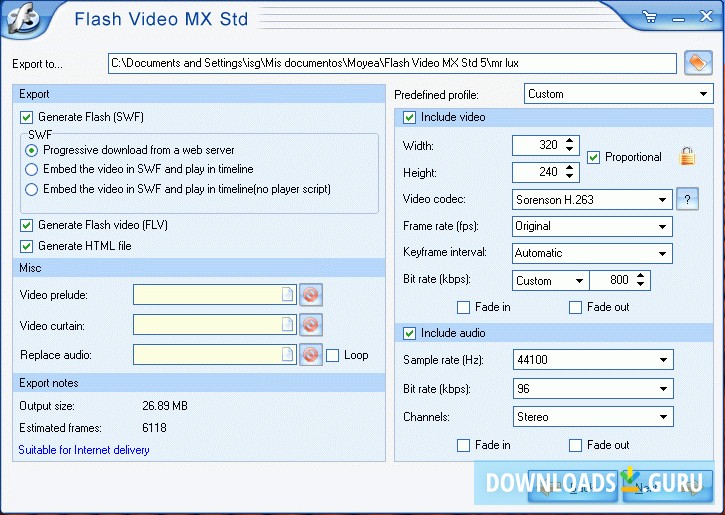Decrease the Width value
725x515 pixels.
570,149
